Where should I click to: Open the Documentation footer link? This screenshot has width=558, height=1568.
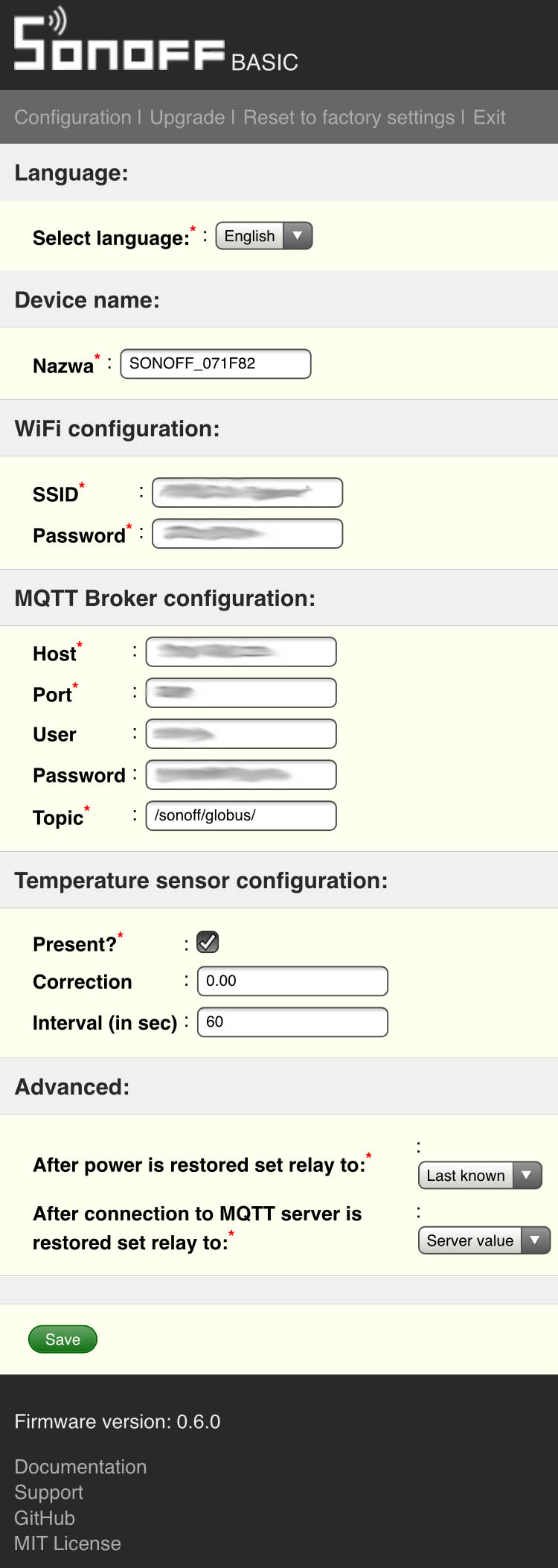(x=80, y=1467)
